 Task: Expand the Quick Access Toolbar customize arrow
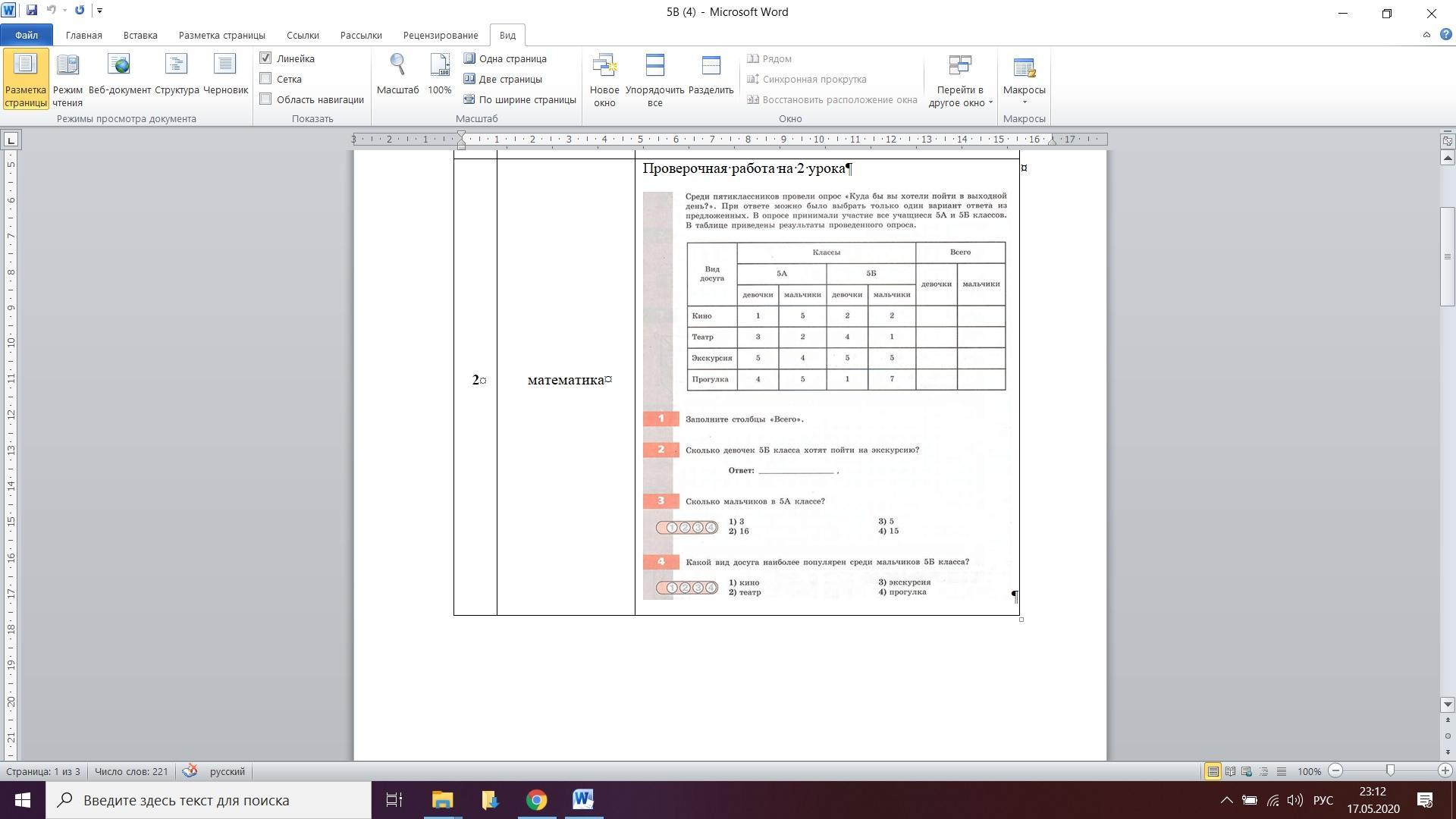[99, 11]
